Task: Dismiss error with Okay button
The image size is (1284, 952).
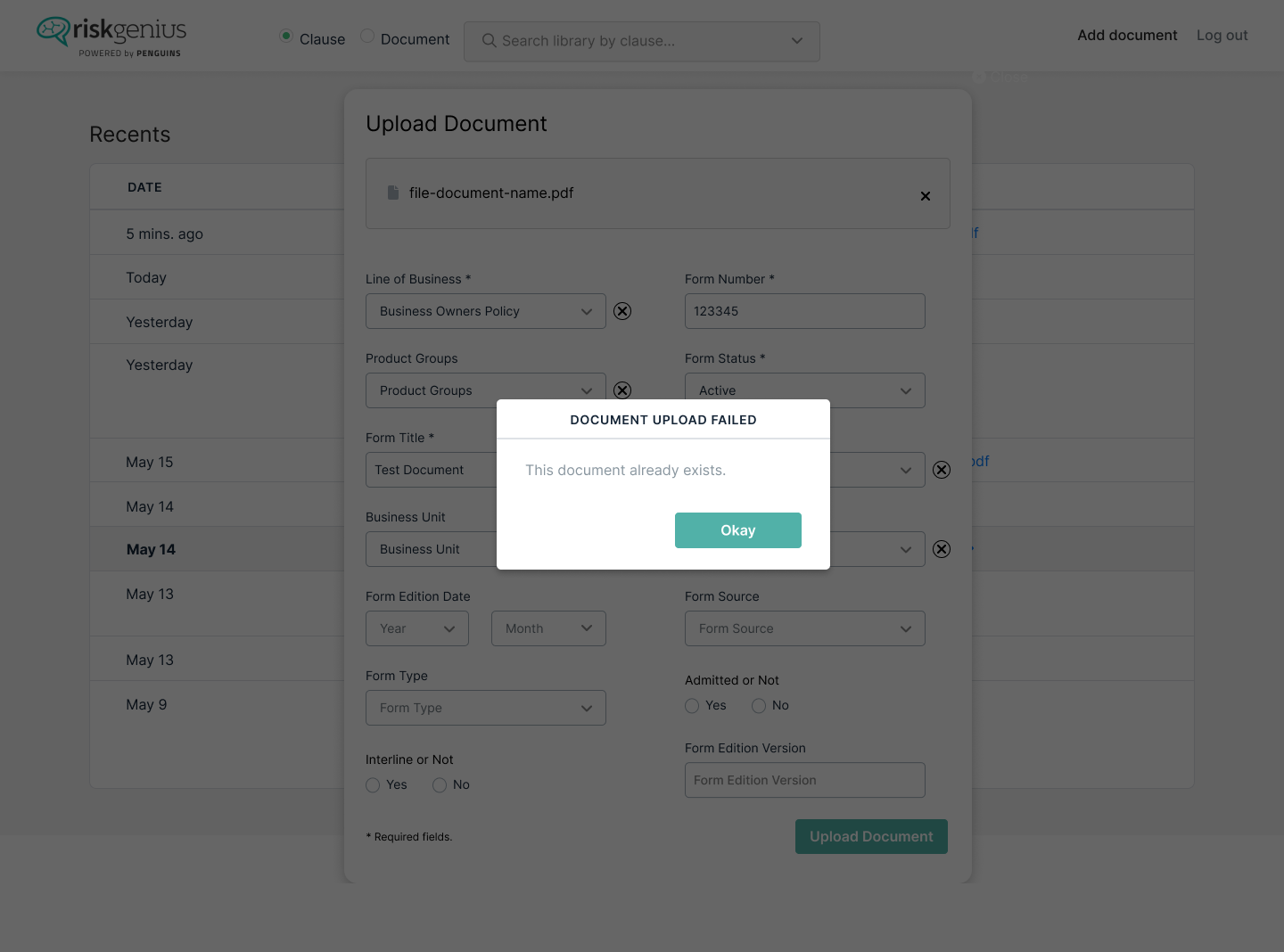Action: coord(738,530)
